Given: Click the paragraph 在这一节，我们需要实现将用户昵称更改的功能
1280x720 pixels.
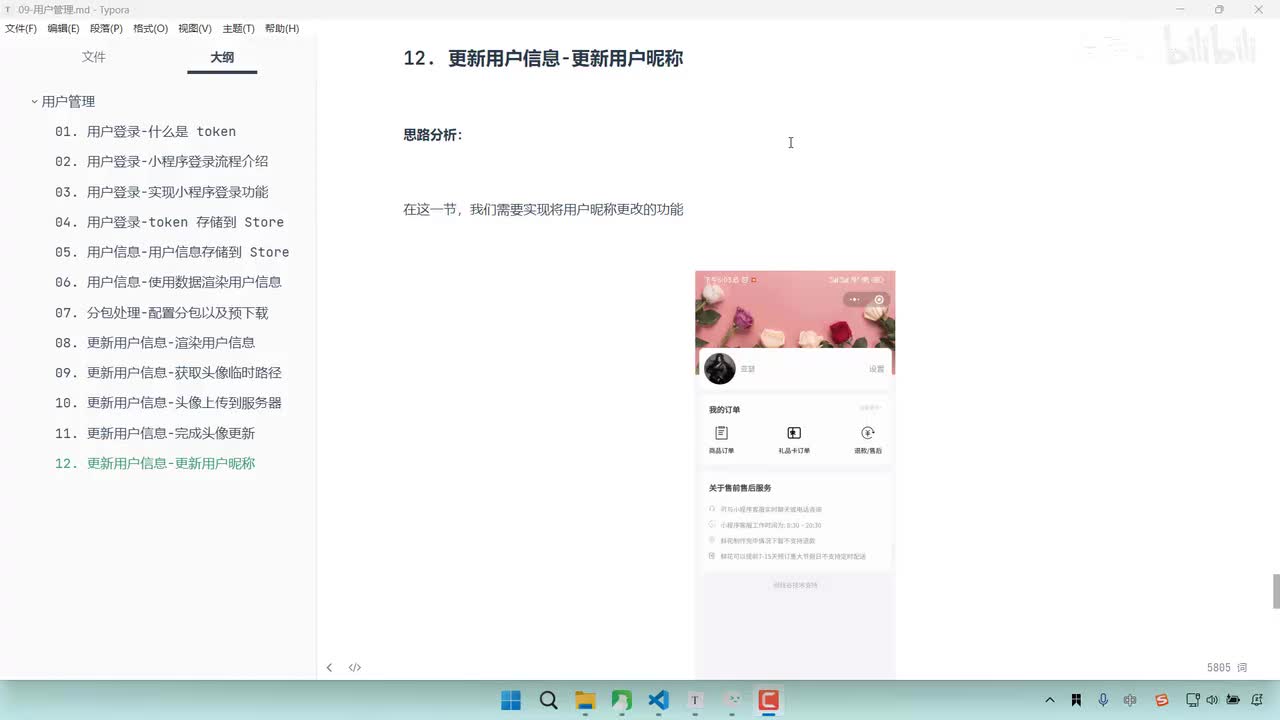Looking at the screenshot, I should (x=543, y=209).
